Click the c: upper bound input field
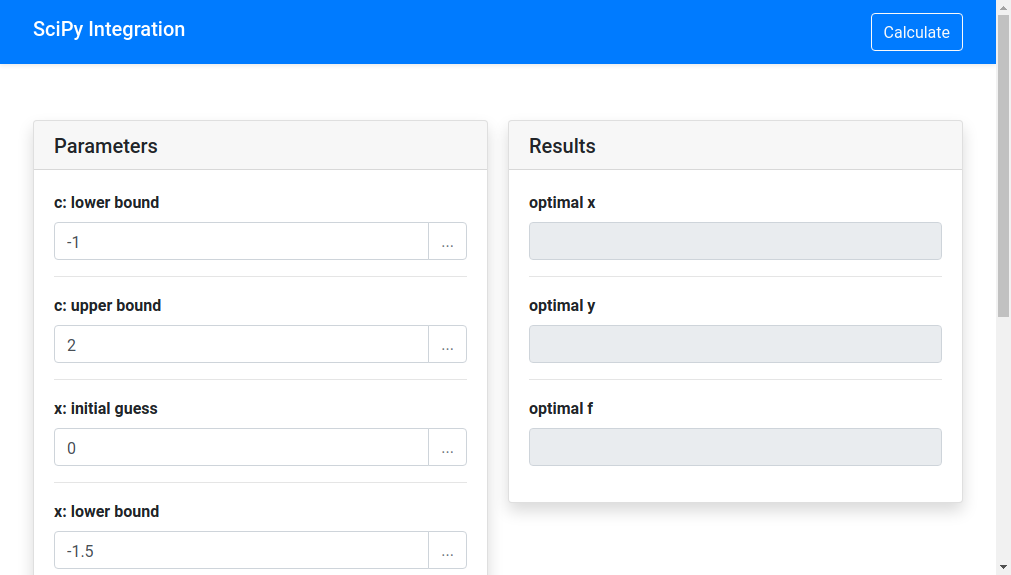The height and width of the screenshot is (575, 1011). click(x=241, y=345)
